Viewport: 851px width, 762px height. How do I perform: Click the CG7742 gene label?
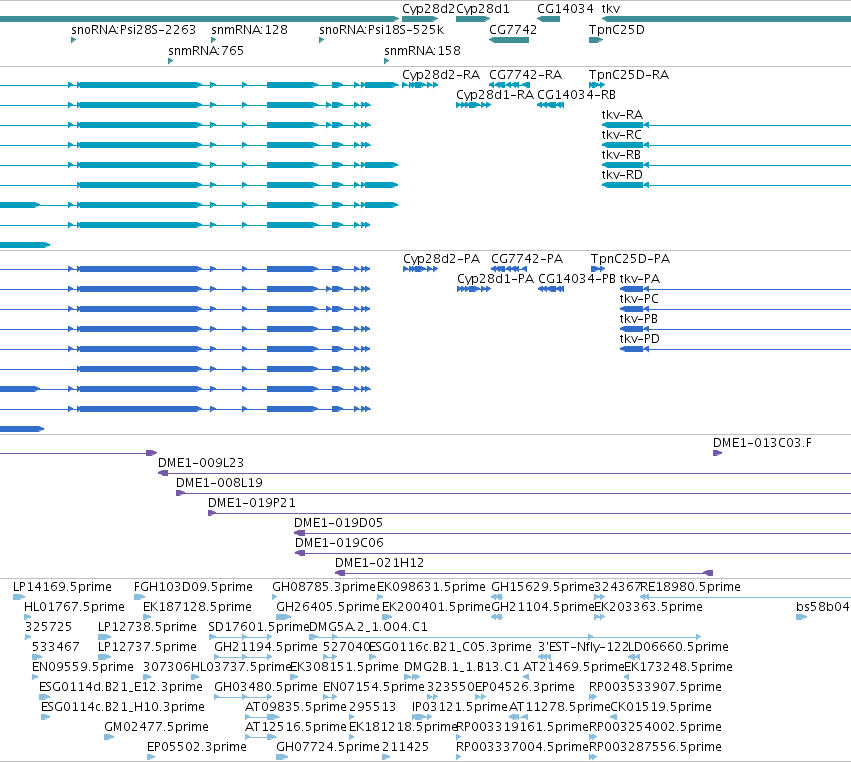513,30
